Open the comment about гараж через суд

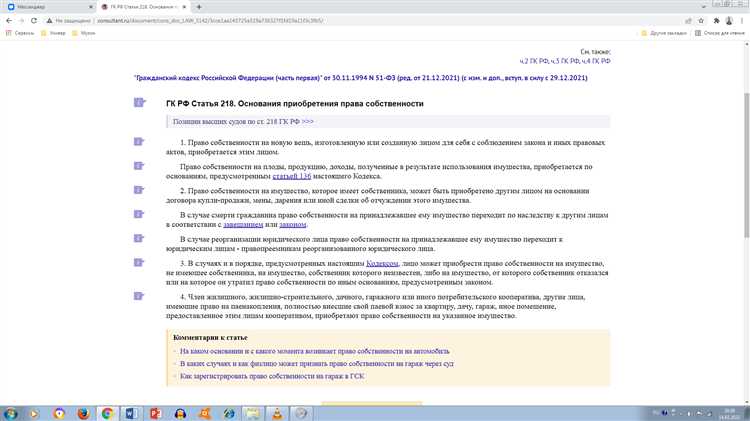click(x=317, y=364)
